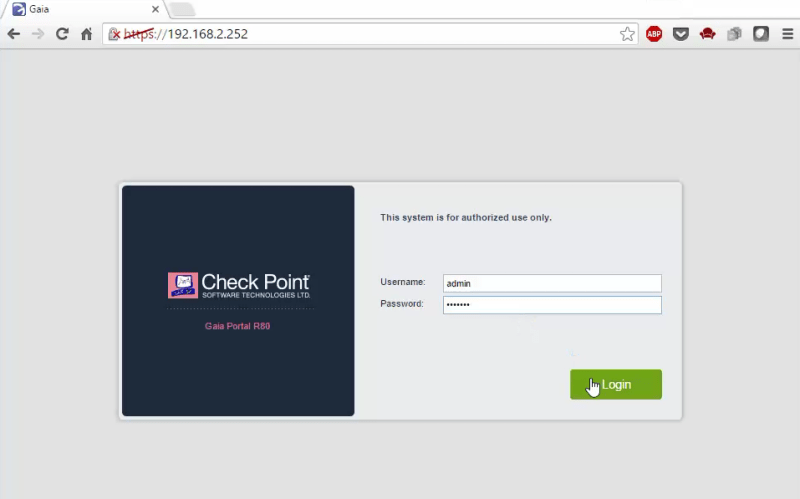Click into the Password field
Image resolution: width=800 pixels, height=499 pixels.
pos(552,305)
